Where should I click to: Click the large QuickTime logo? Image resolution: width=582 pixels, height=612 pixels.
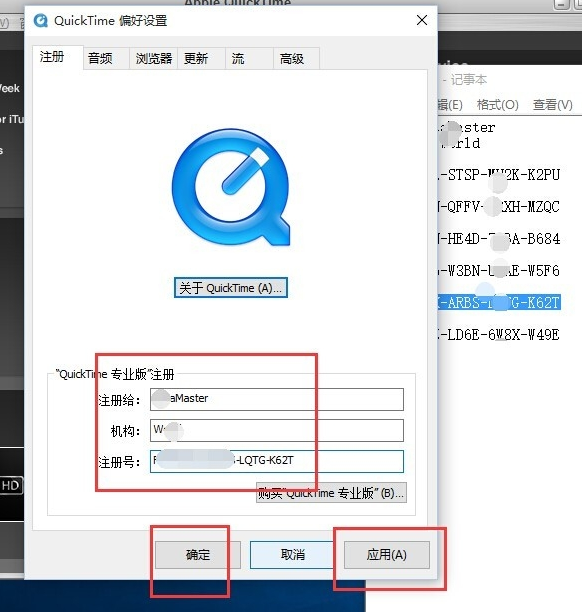231,187
